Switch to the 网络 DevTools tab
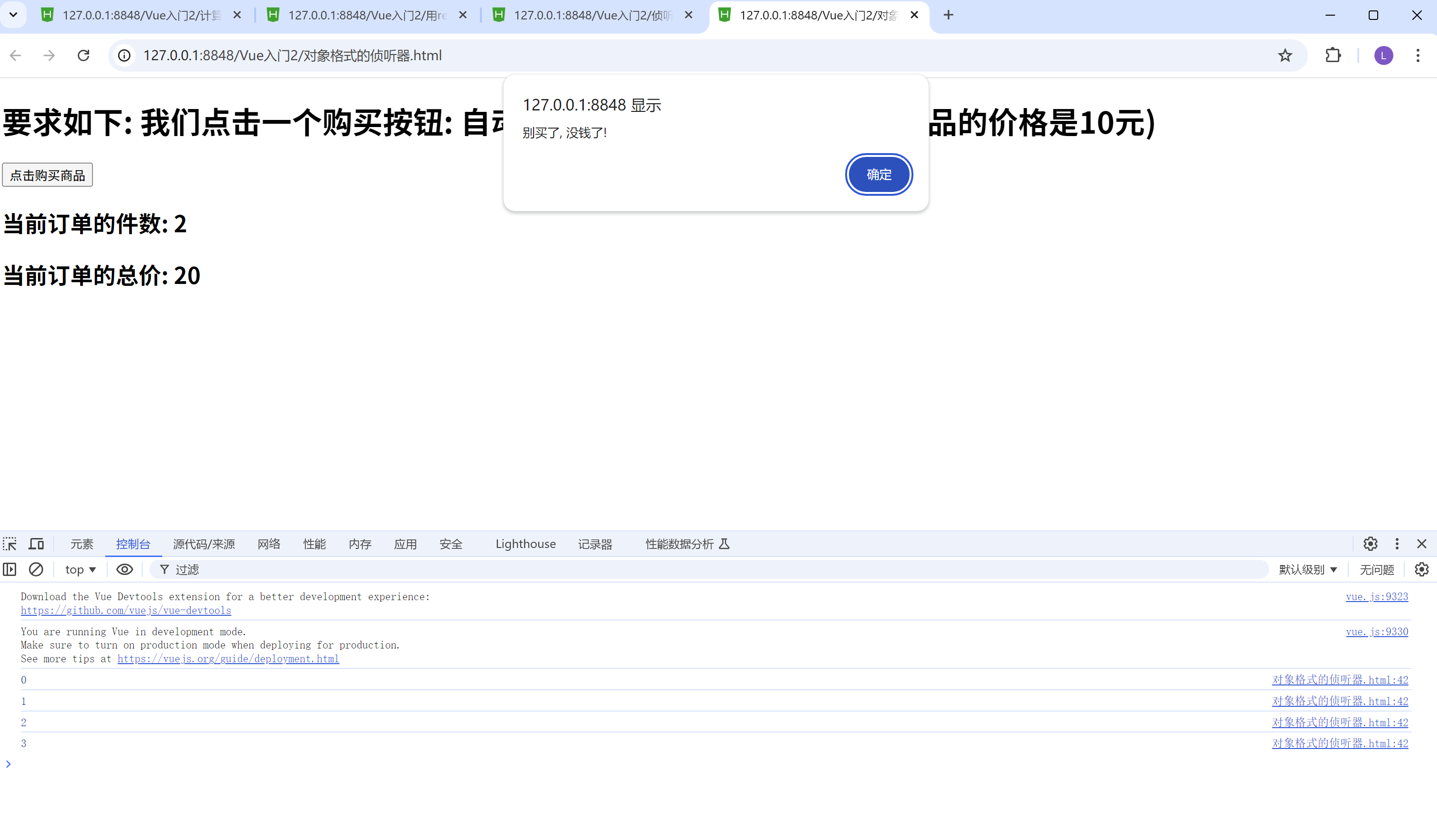 (268, 544)
